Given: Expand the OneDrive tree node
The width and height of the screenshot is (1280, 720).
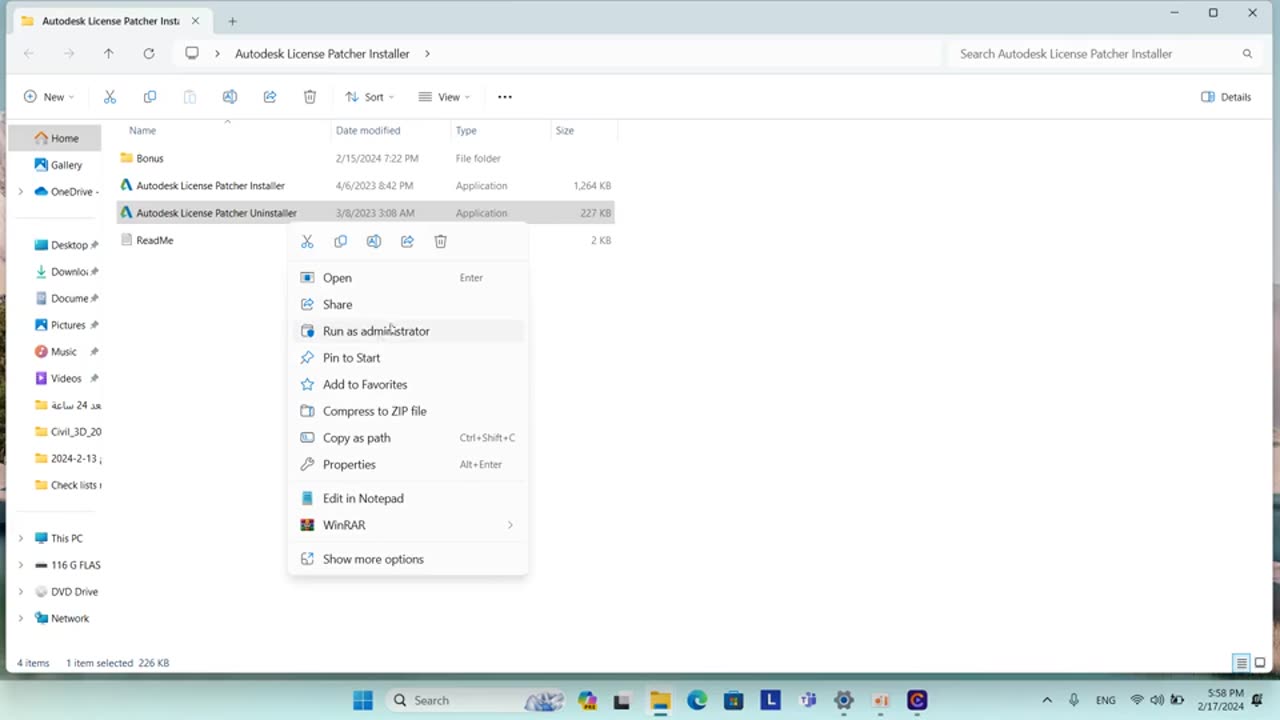Looking at the screenshot, I should pos(20,192).
